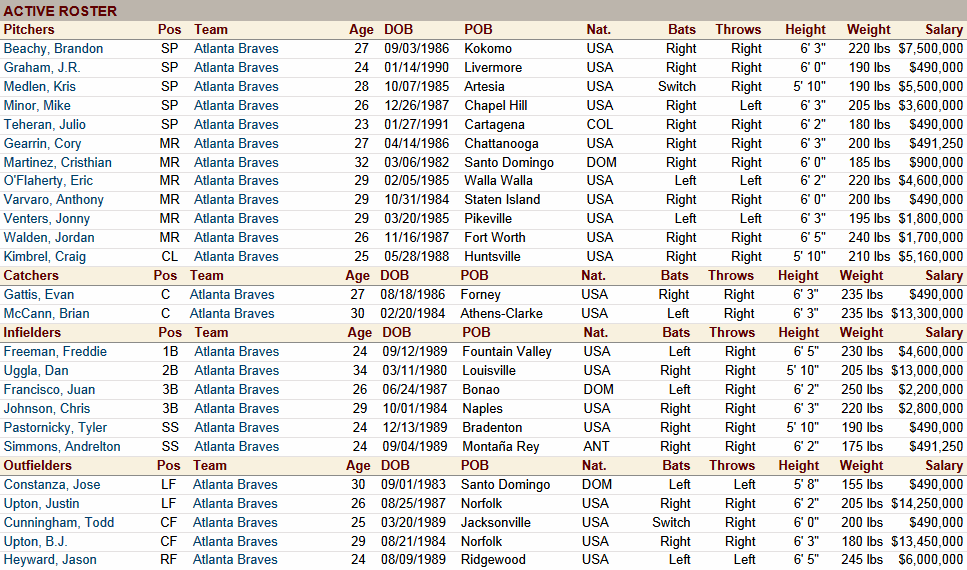967x570 pixels.
Task: Click Justin Upton's name
Action: click(41, 503)
